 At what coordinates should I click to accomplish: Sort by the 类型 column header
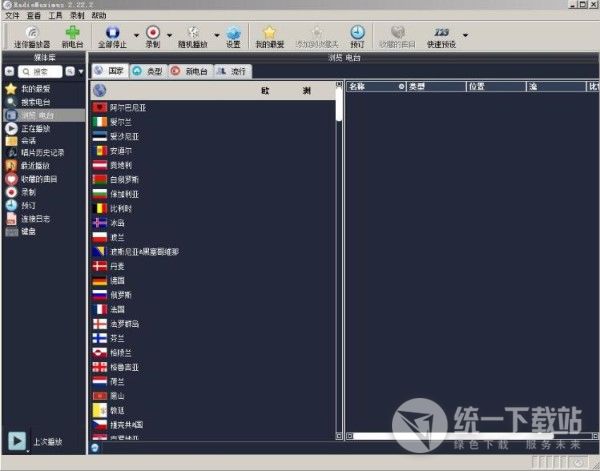tap(436, 86)
